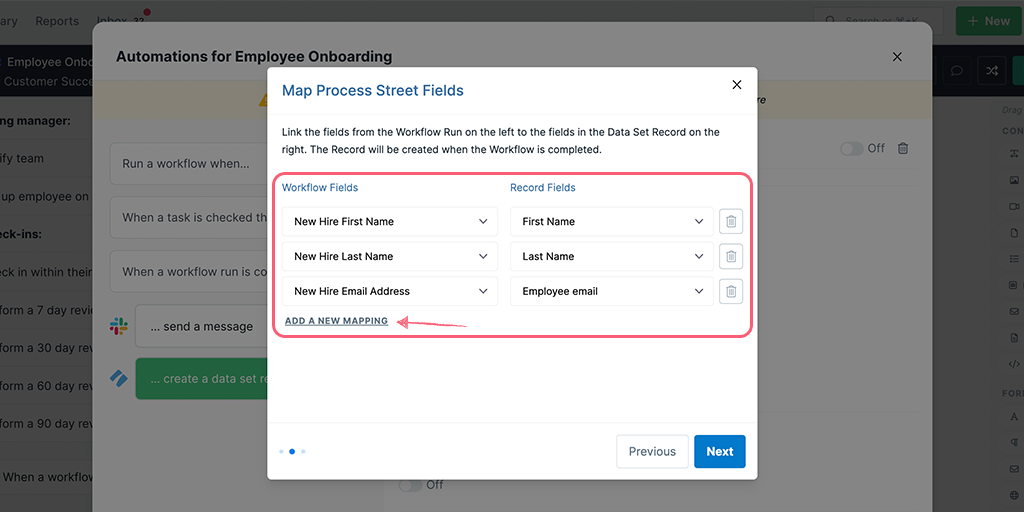Click the Workflow Fields column heading
The width and height of the screenshot is (1024, 512).
pos(320,187)
